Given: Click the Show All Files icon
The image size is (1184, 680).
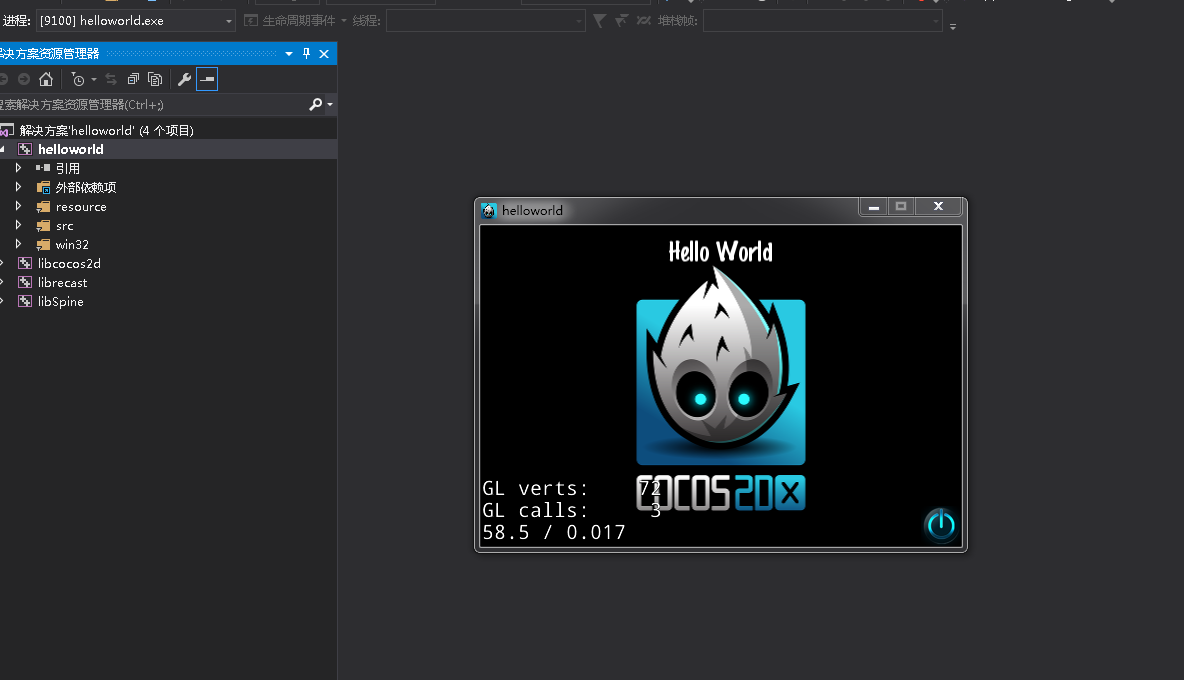Looking at the screenshot, I should (x=155, y=79).
